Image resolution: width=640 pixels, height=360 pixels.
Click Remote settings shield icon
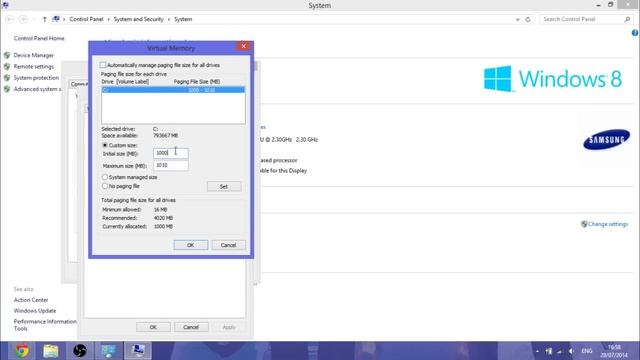click(7, 67)
